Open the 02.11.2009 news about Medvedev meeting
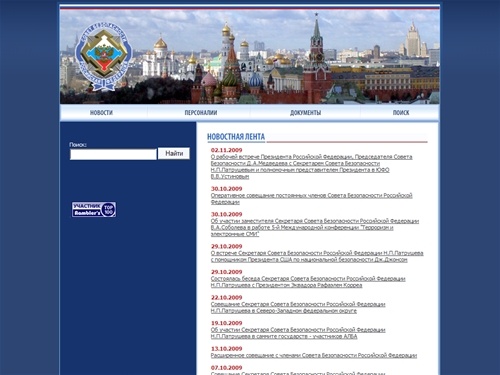The height and width of the screenshot is (375, 500). coord(311,166)
